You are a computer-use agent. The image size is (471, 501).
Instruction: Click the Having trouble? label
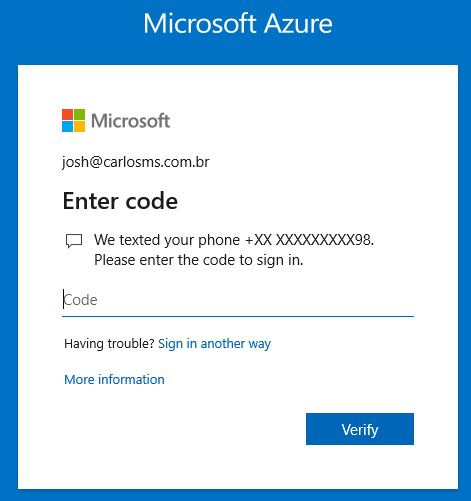click(109, 343)
